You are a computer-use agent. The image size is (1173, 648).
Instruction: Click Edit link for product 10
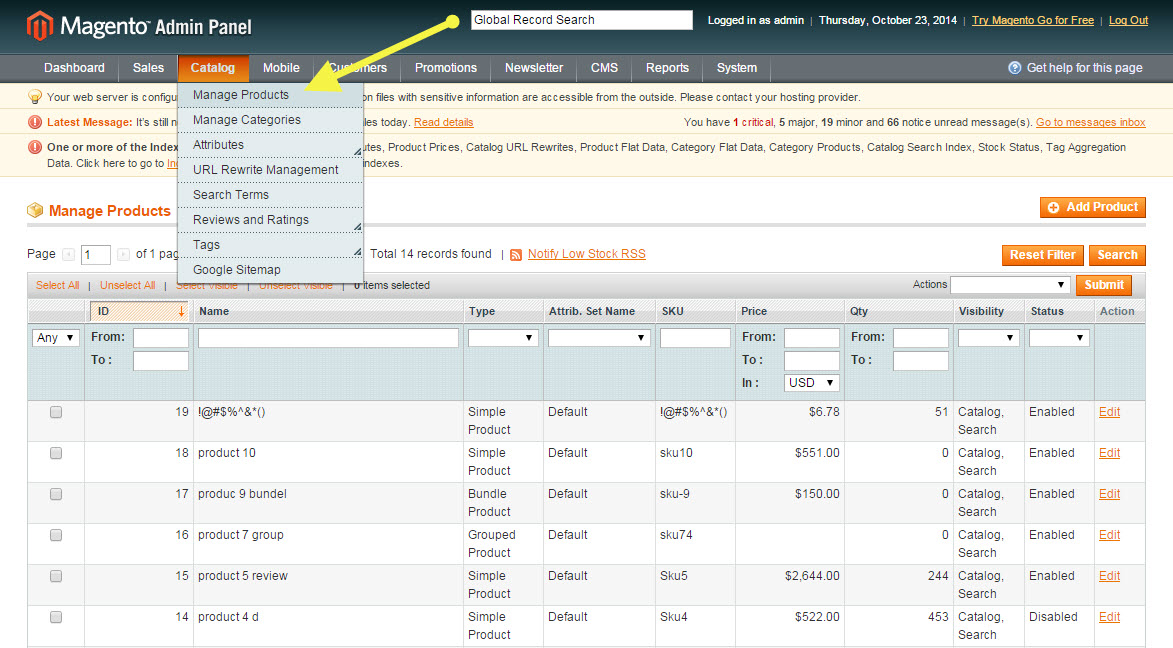[1109, 453]
